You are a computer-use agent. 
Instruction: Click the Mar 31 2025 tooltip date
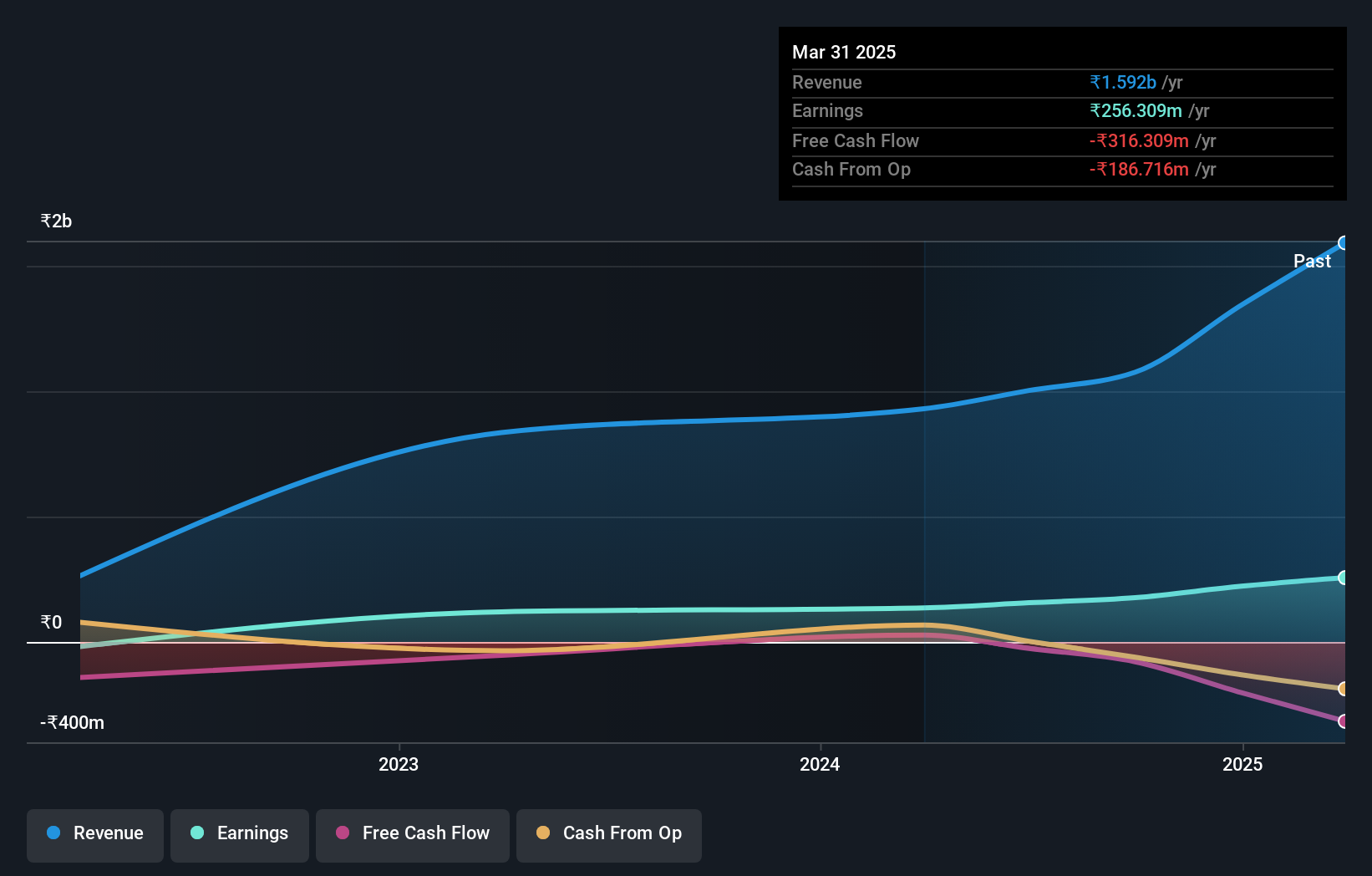[x=844, y=52]
